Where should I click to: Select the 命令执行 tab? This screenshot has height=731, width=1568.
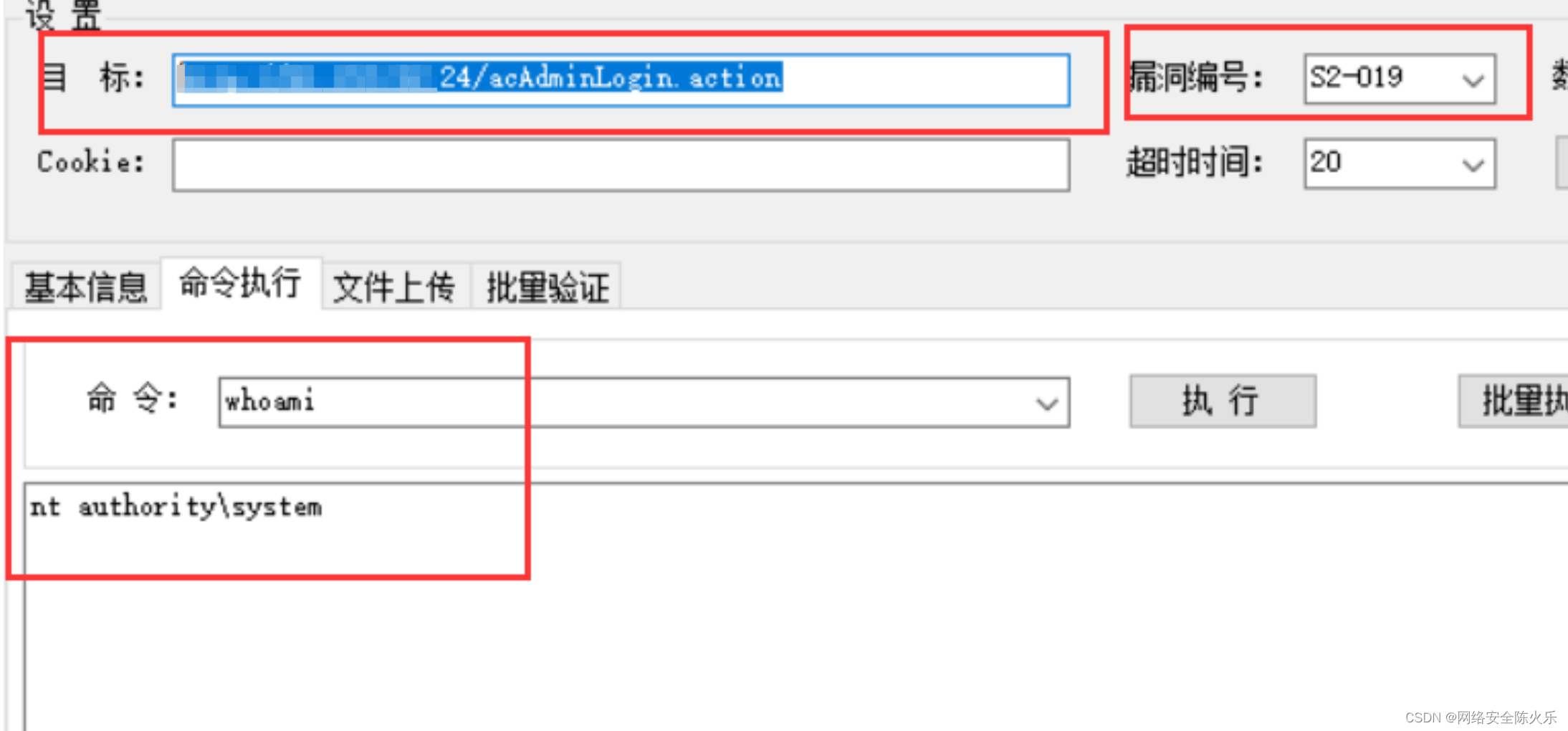(x=241, y=283)
